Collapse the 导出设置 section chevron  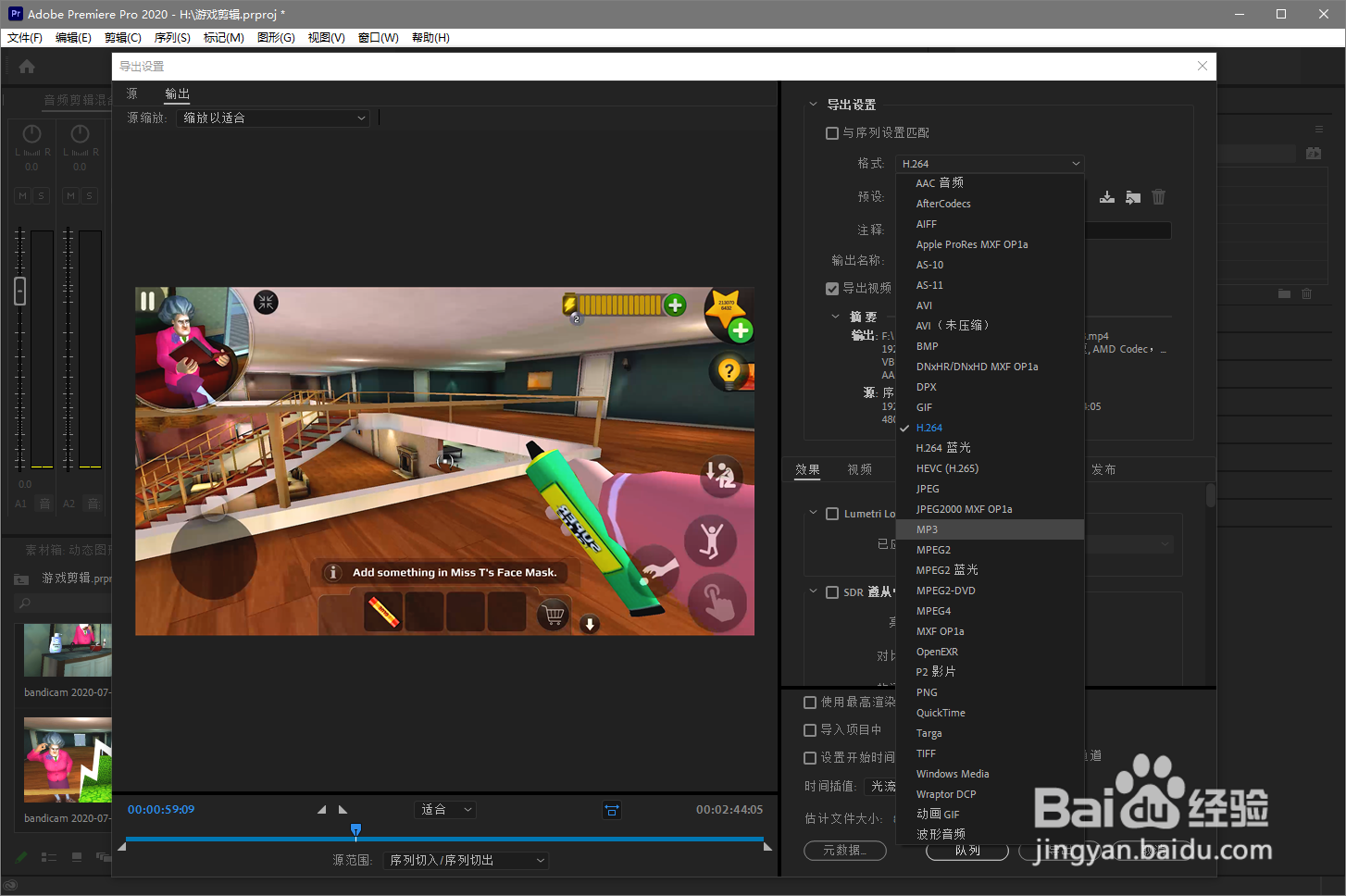pyautogui.click(x=814, y=105)
